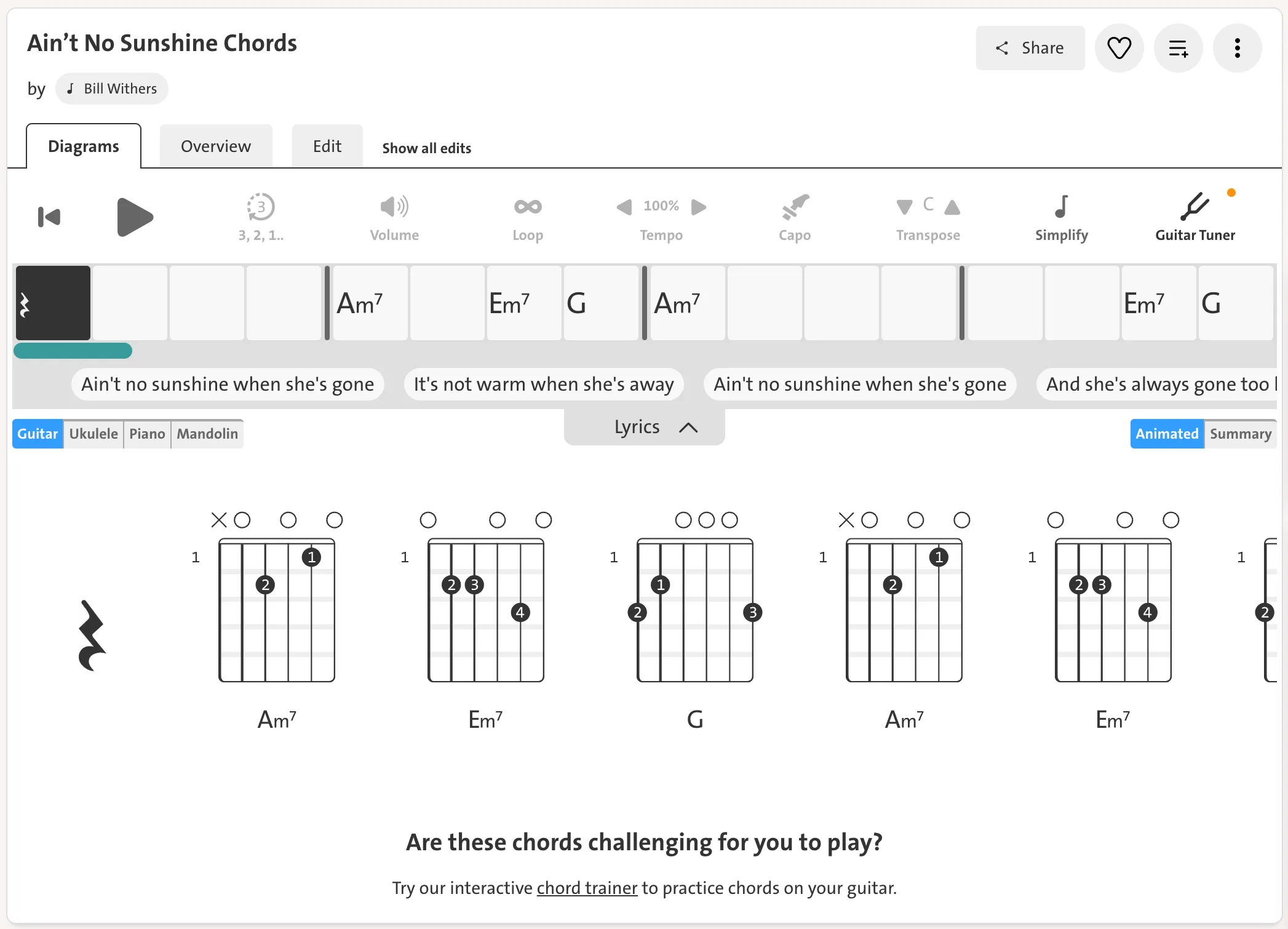This screenshot has height=929, width=1288.
Task: Favorite the song with the heart icon
Action: tap(1119, 47)
